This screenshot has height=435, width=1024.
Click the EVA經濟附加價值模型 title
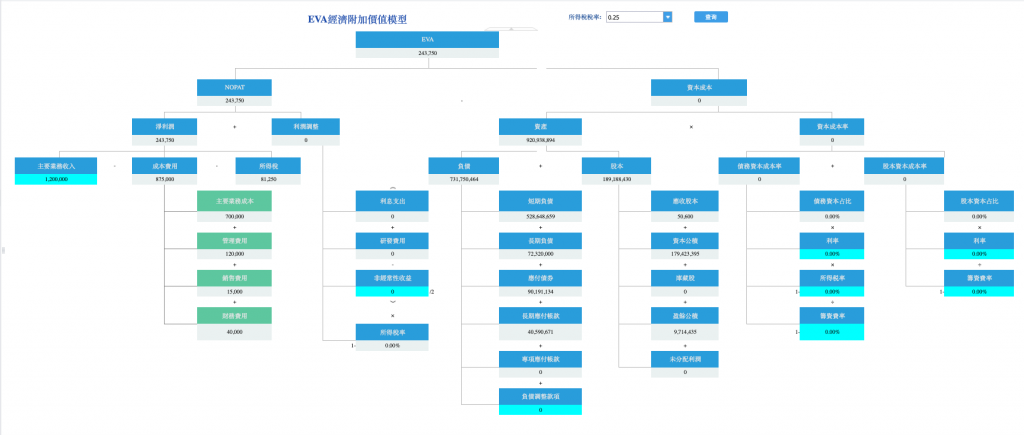[357, 20]
